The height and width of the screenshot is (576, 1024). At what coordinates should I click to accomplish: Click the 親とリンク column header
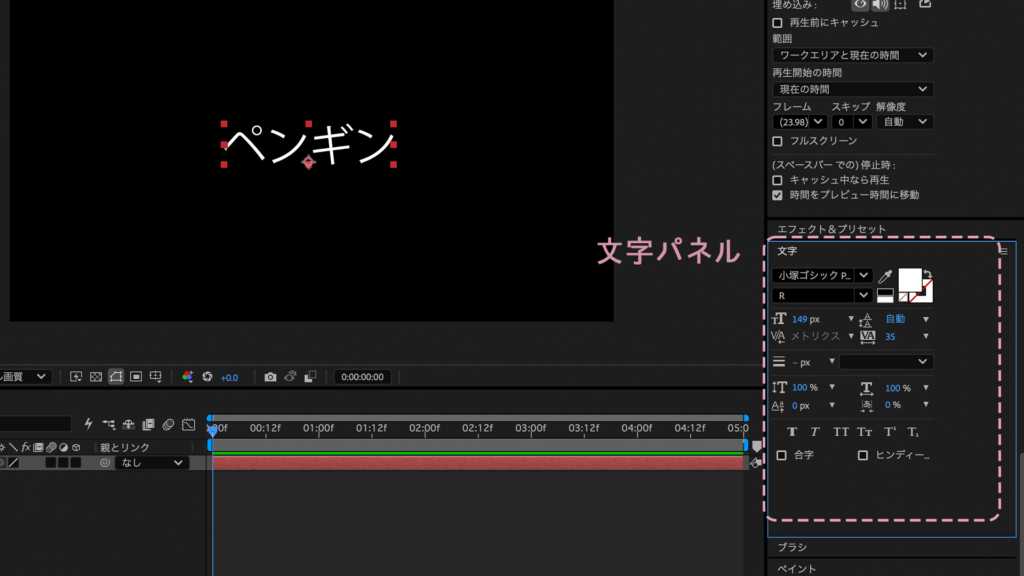point(125,448)
